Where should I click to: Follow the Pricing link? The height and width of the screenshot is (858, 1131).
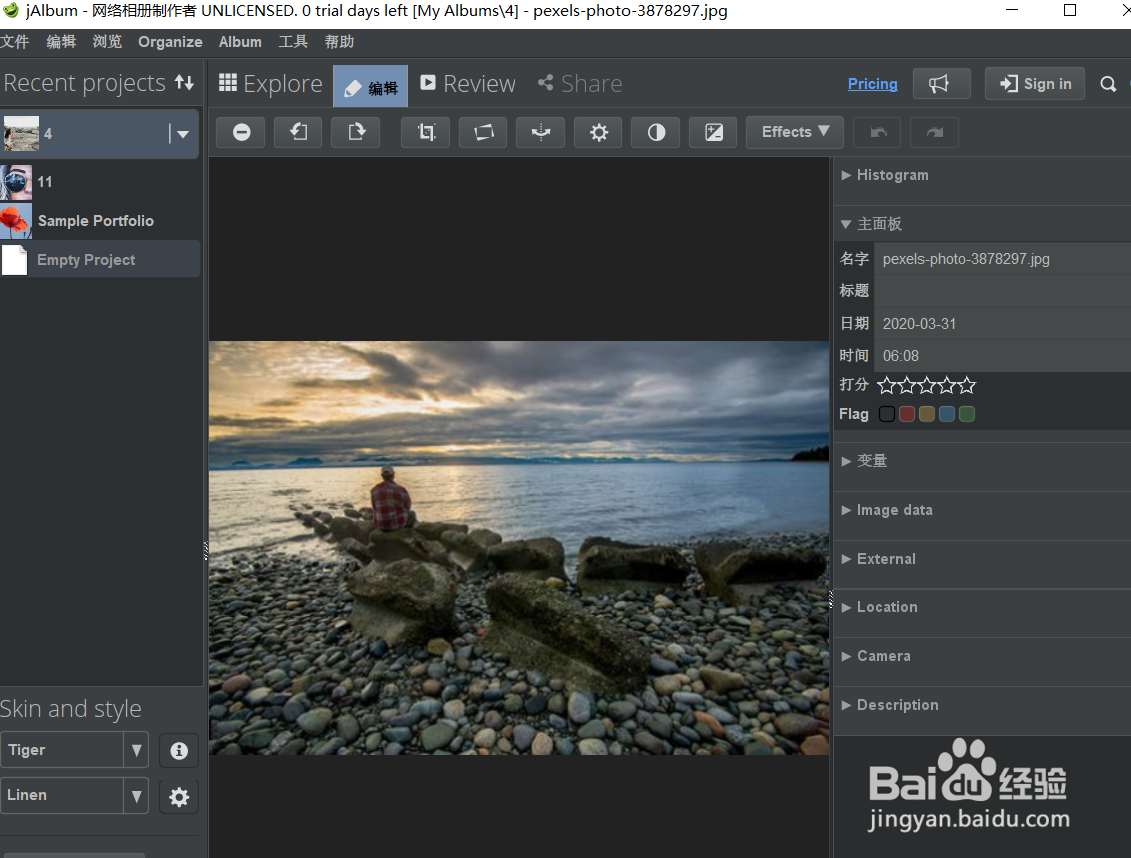click(x=872, y=84)
